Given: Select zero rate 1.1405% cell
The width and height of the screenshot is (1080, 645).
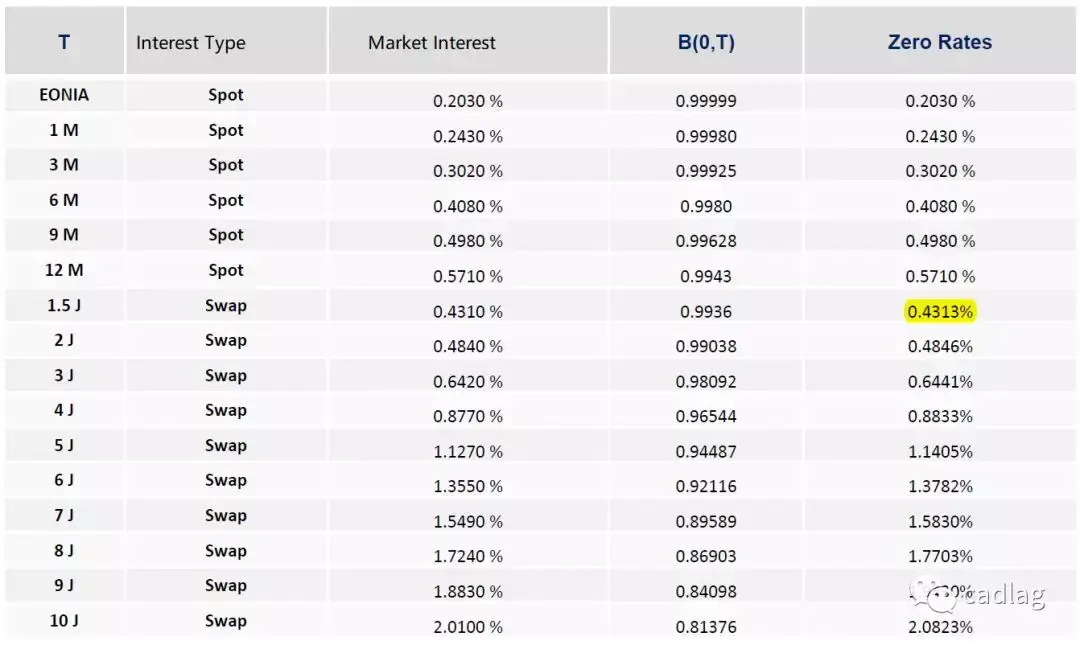Looking at the screenshot, I should coord(939,452).
